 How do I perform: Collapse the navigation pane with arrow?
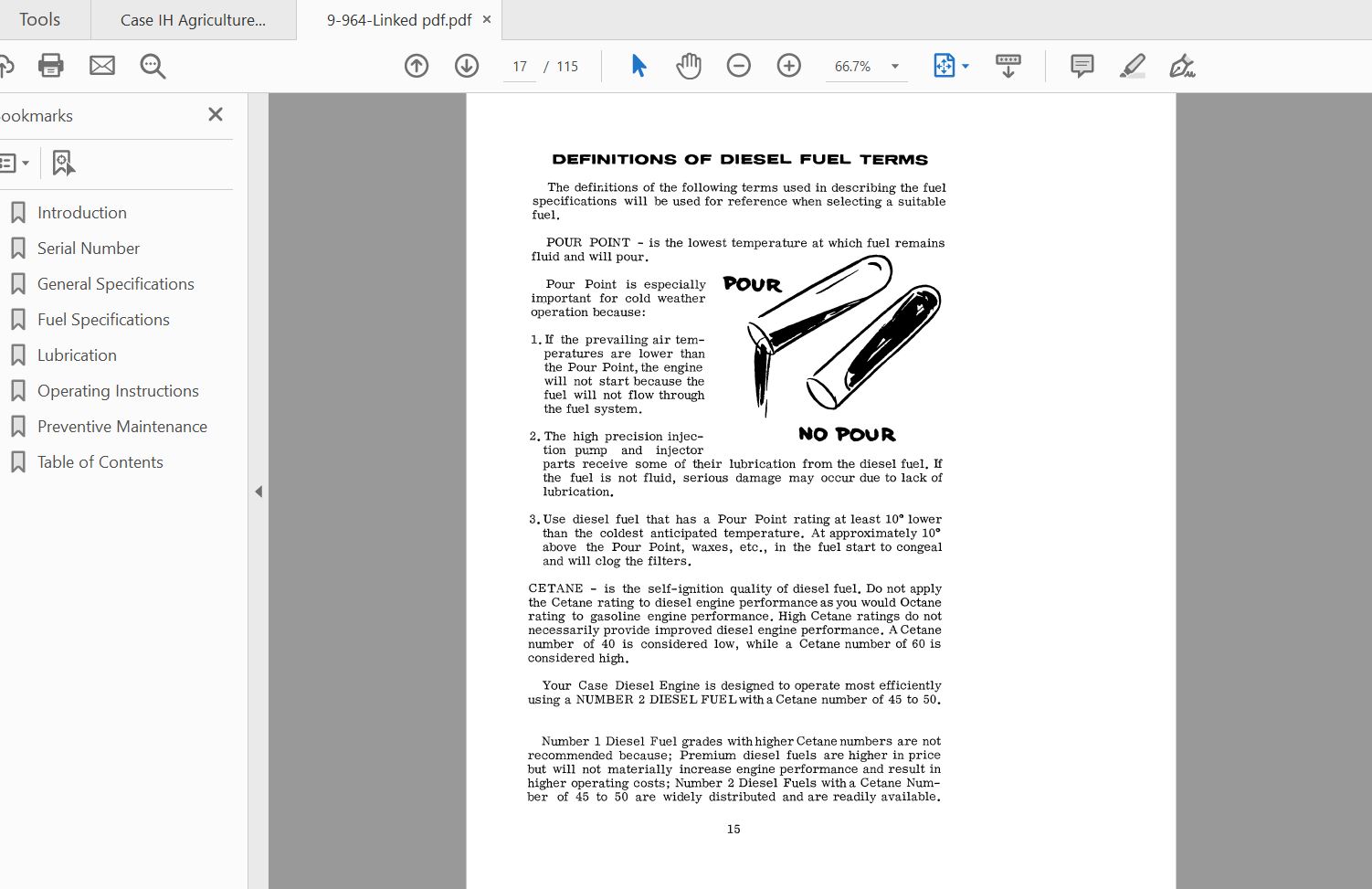click(x=259, y=492)
